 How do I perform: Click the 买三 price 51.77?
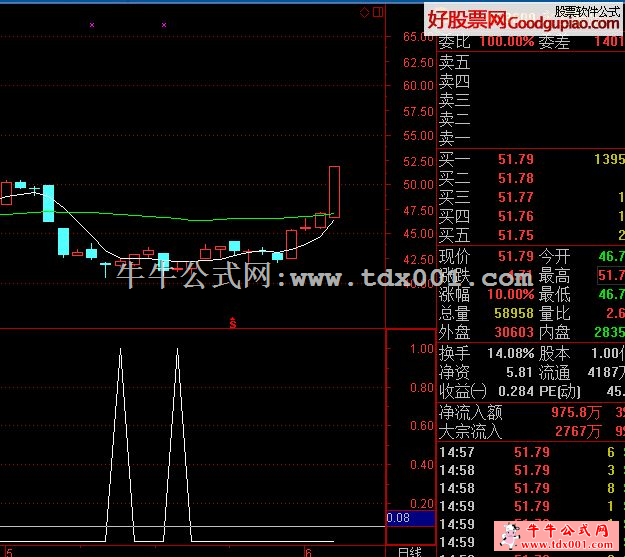[515, 197]
